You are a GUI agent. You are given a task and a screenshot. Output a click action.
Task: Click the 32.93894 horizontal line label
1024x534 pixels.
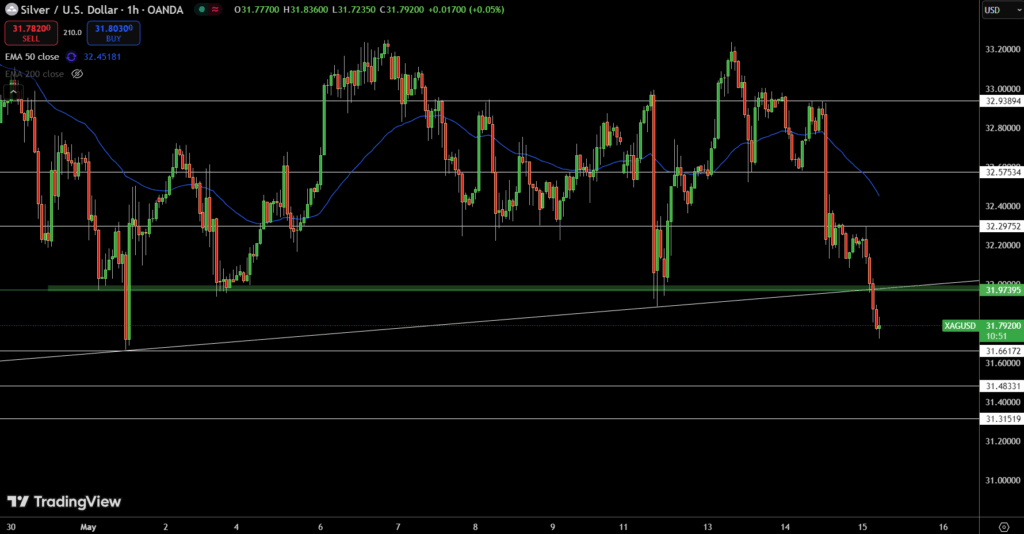pos(1002,101)
